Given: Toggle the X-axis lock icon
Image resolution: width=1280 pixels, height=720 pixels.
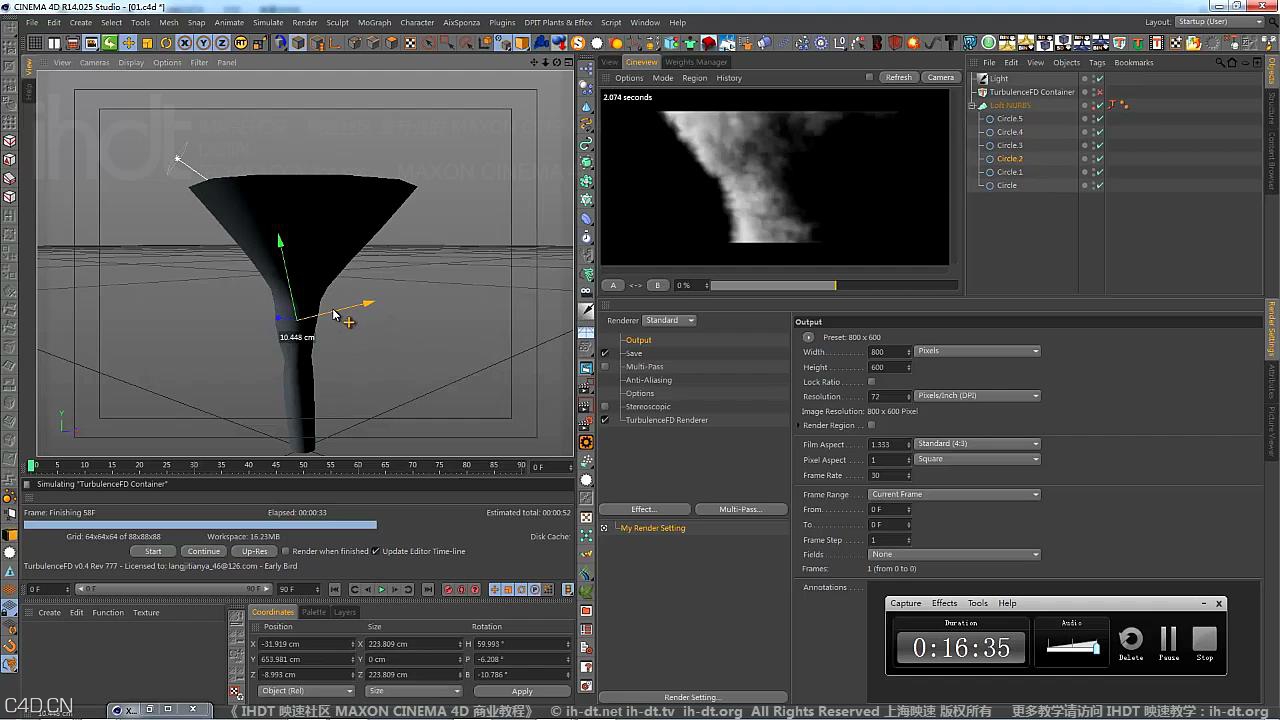Looking at the screenshot, I should pyautogui.click(x=185, y=43).
